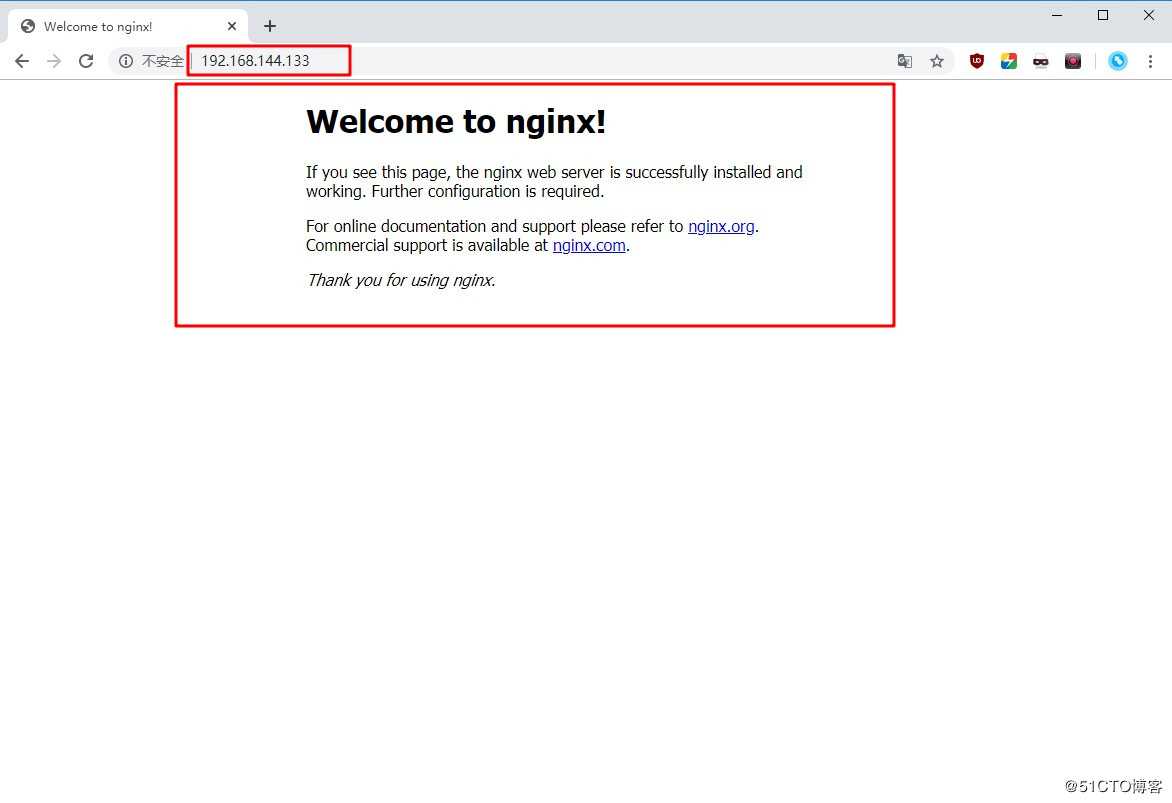Maximize the browser window
The height and width of the screenshot is (803, 1172).
point(1102,15)
